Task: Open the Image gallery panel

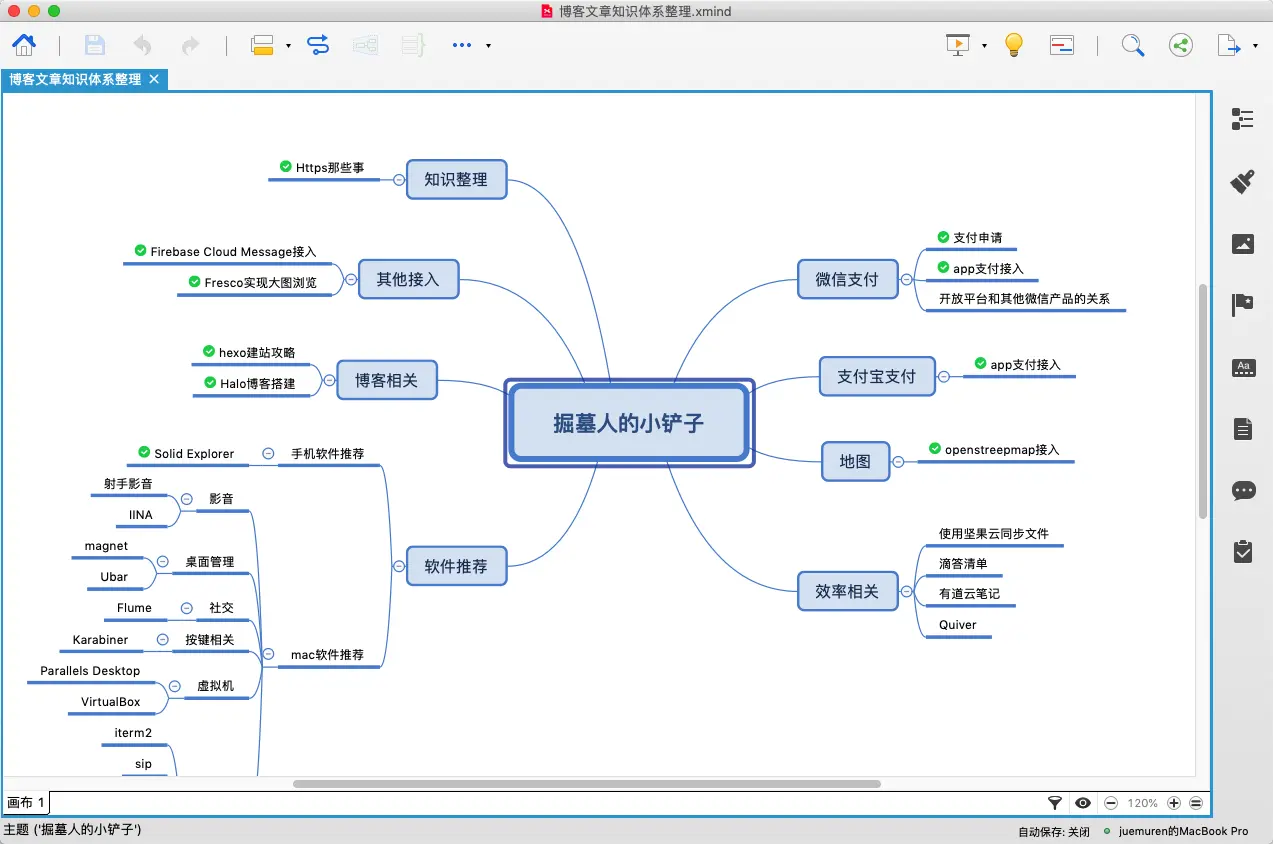Action: [x=1243, y=243]
